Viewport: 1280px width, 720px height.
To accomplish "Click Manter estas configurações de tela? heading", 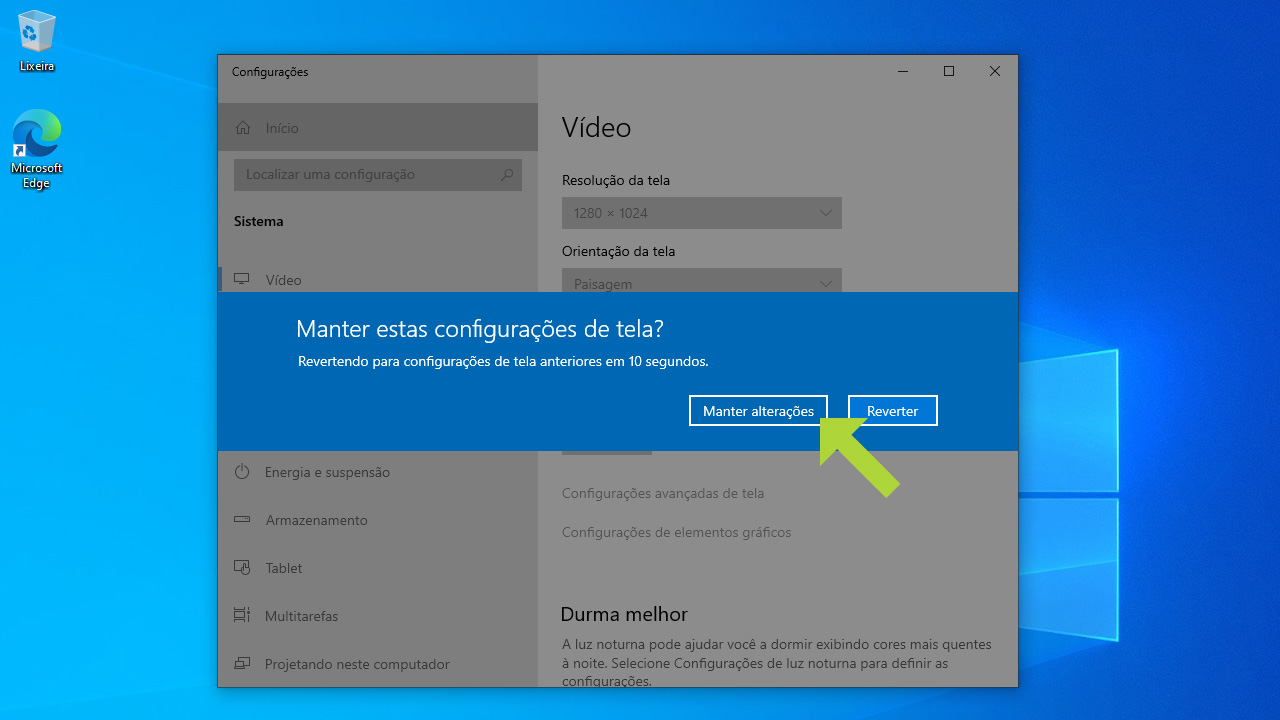I will point(480,329).
